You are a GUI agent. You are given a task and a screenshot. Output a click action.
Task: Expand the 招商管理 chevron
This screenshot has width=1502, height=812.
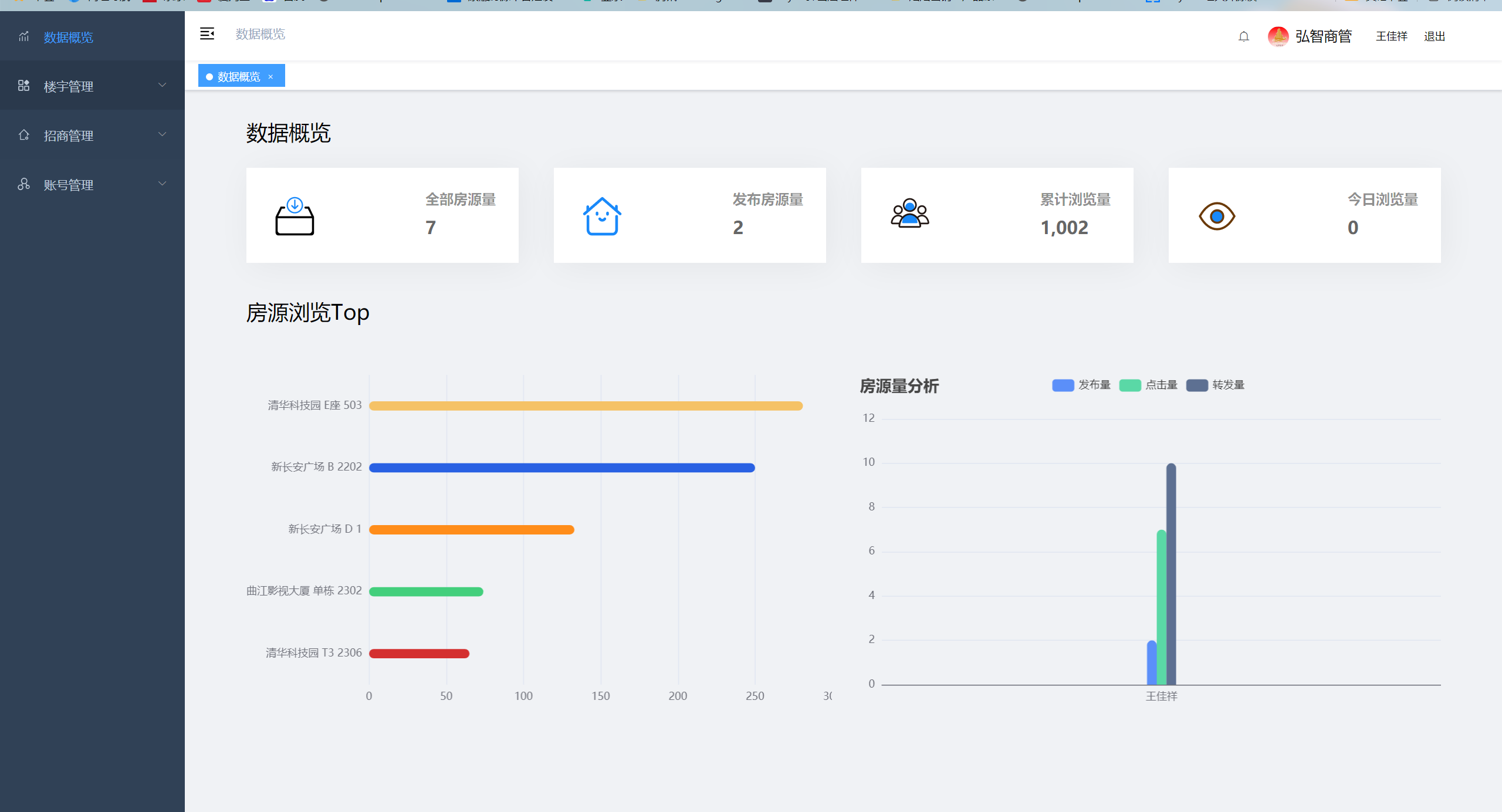(x=163, y=135)
